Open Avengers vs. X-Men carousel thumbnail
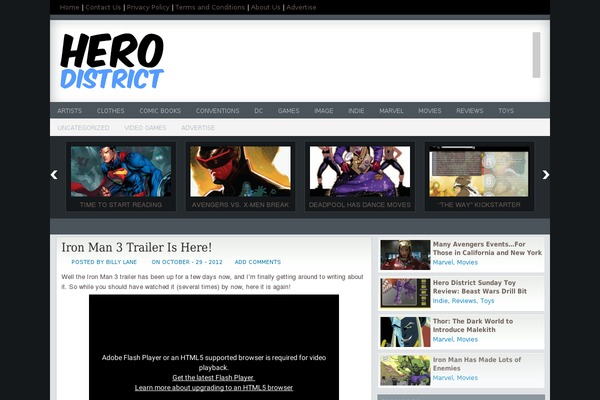The width and height of the screenshot is (600, 400). (x=240, y=171)
